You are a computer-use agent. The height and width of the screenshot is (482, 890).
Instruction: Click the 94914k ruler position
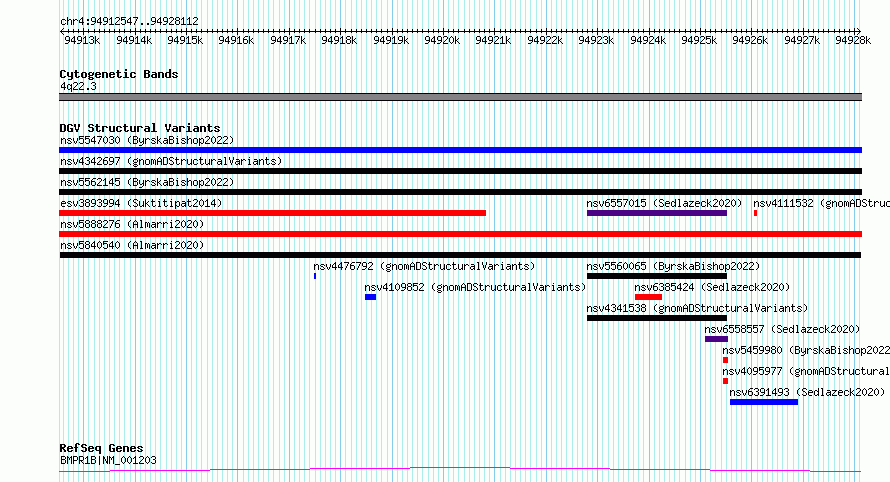coord(134,40)
